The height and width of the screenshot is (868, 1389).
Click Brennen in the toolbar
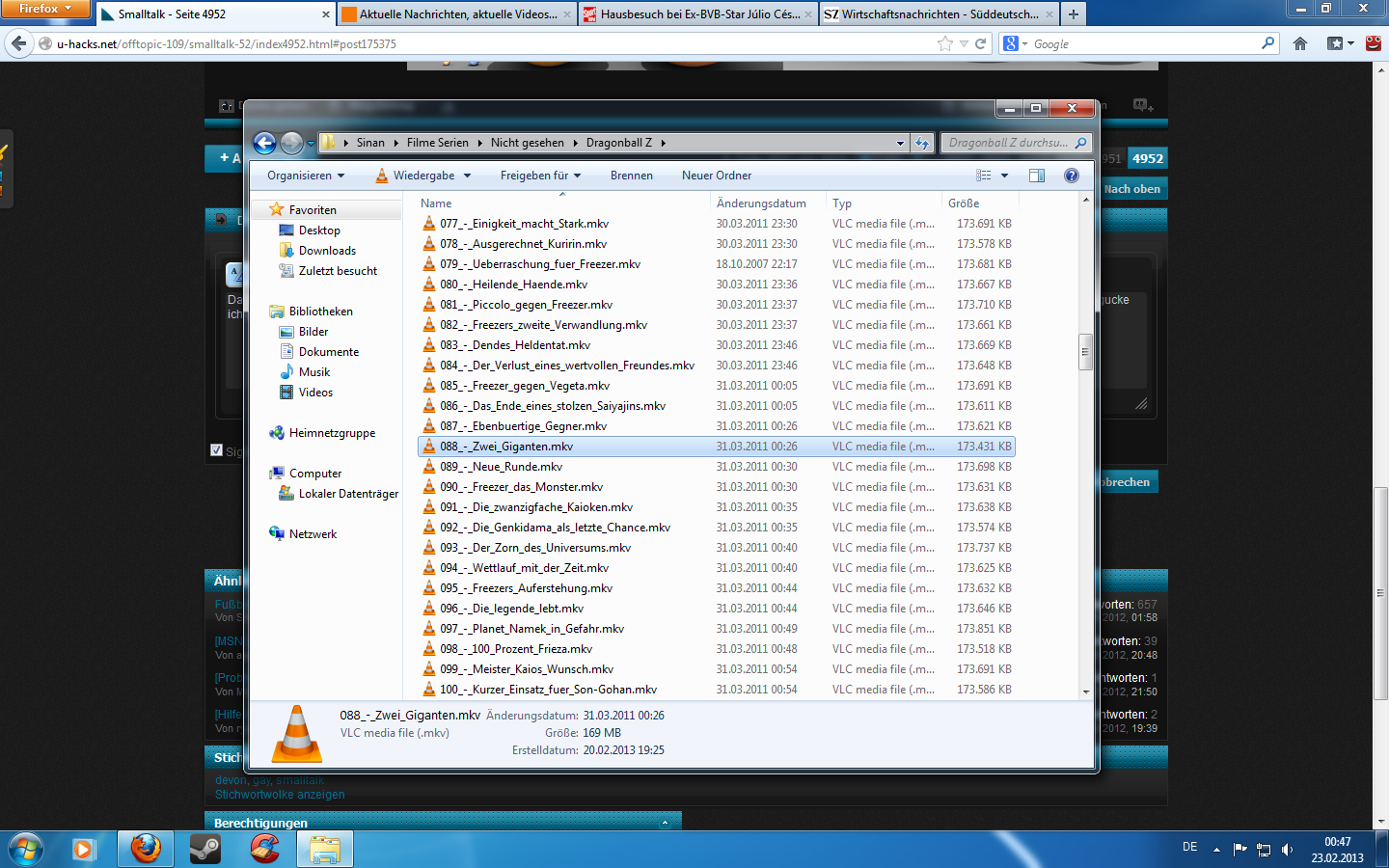(x=632, y=176)
